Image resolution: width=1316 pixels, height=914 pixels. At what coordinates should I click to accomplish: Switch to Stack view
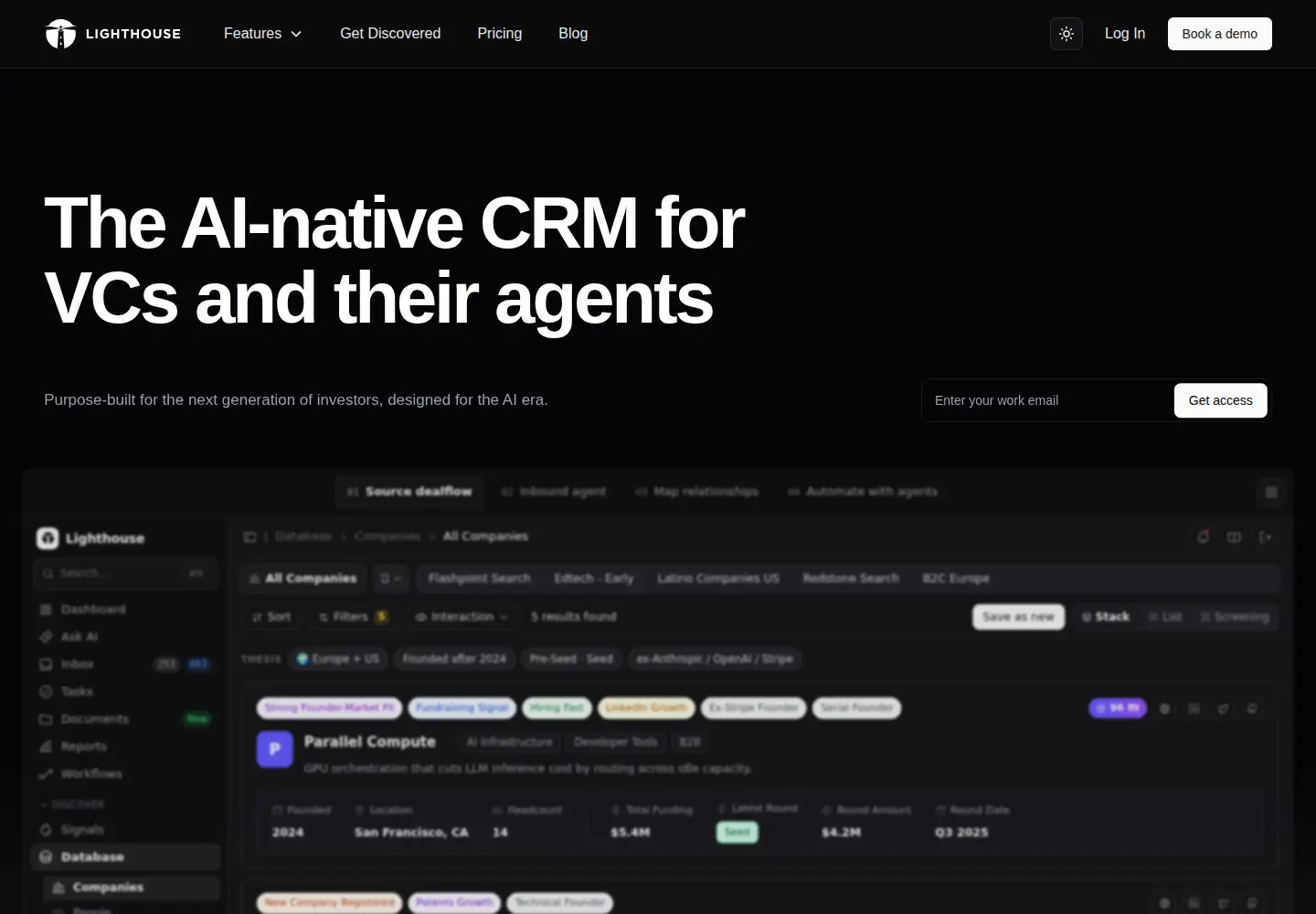point(1106,617)
